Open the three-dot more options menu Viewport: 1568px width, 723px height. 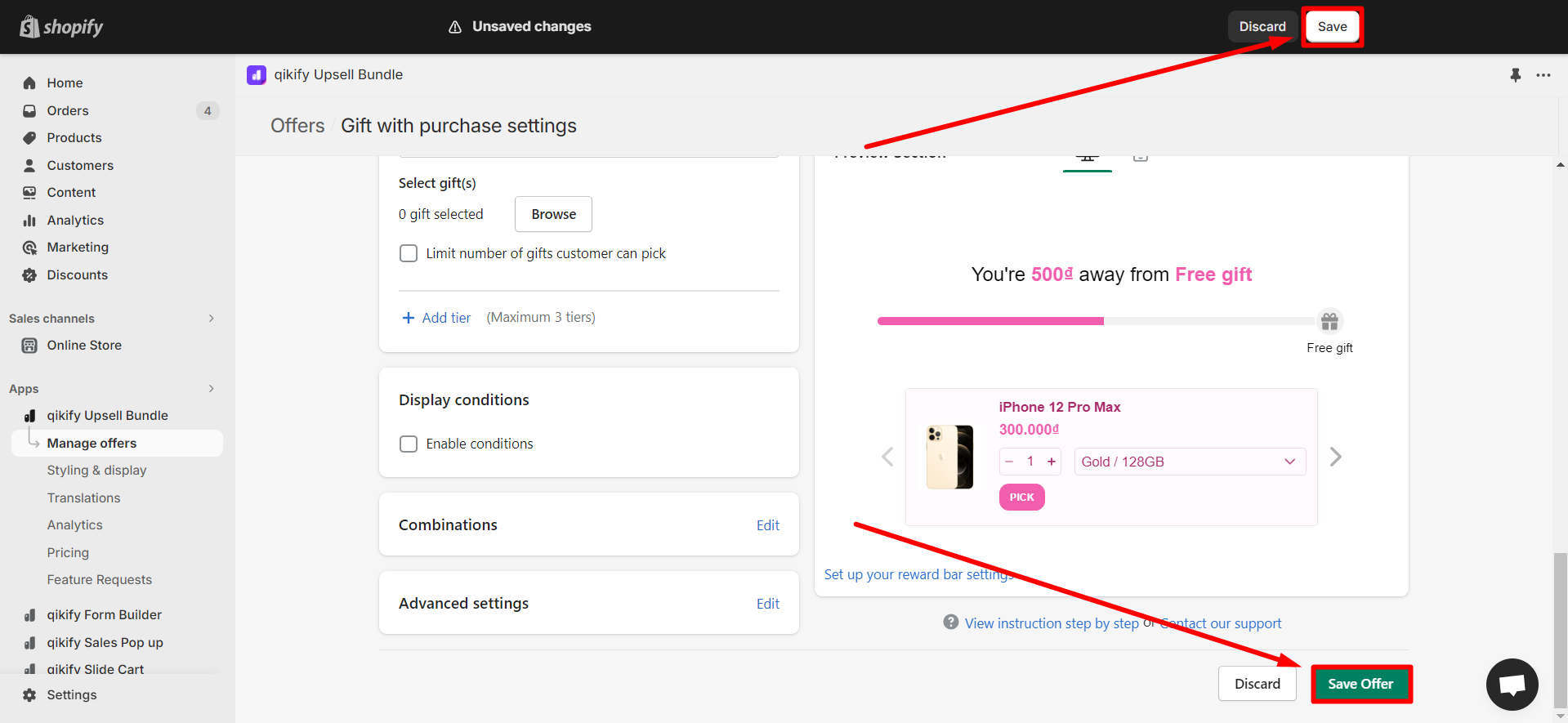(x=1543, y=75)
